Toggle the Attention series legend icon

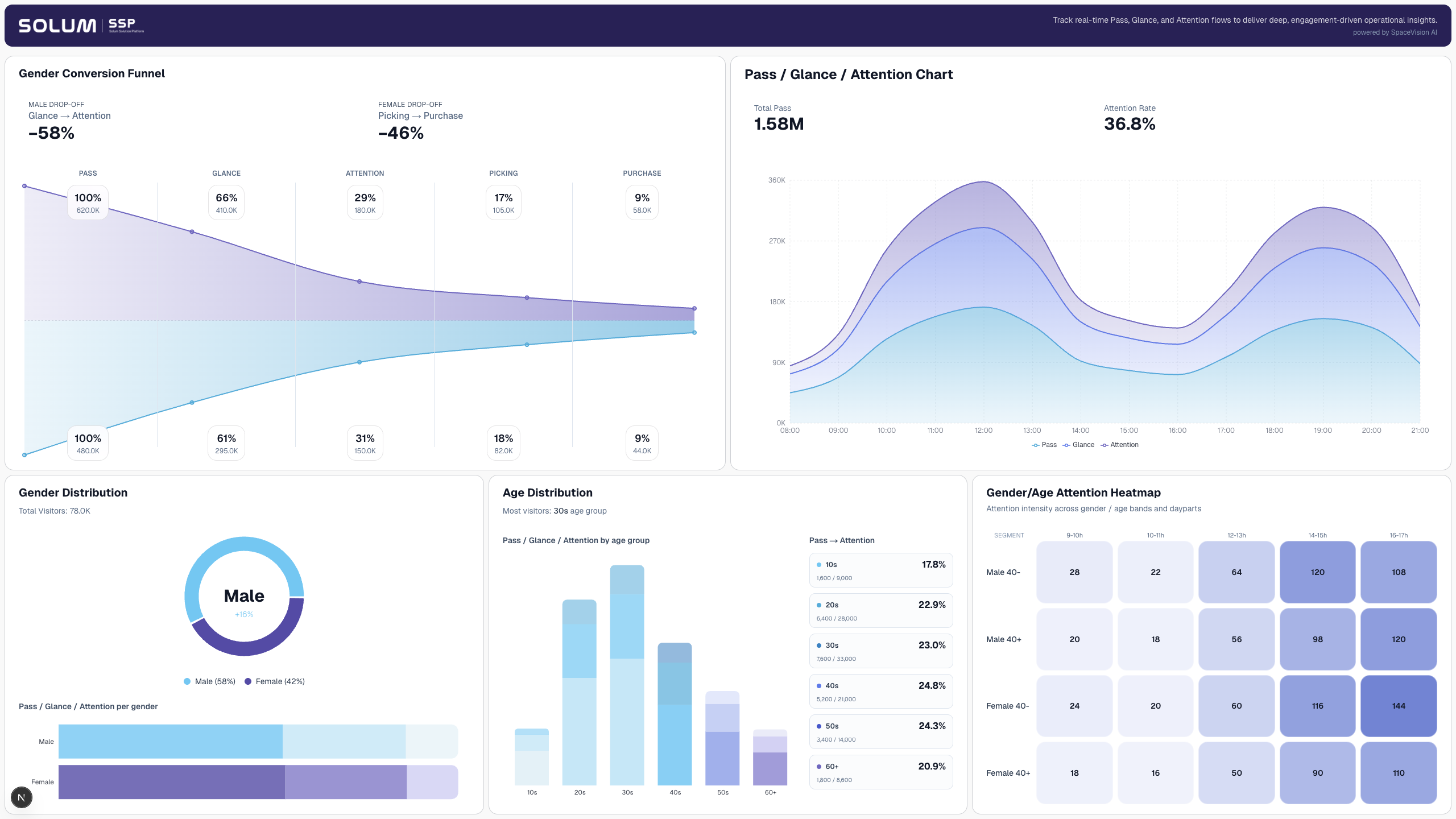[x=1104, y=445]
